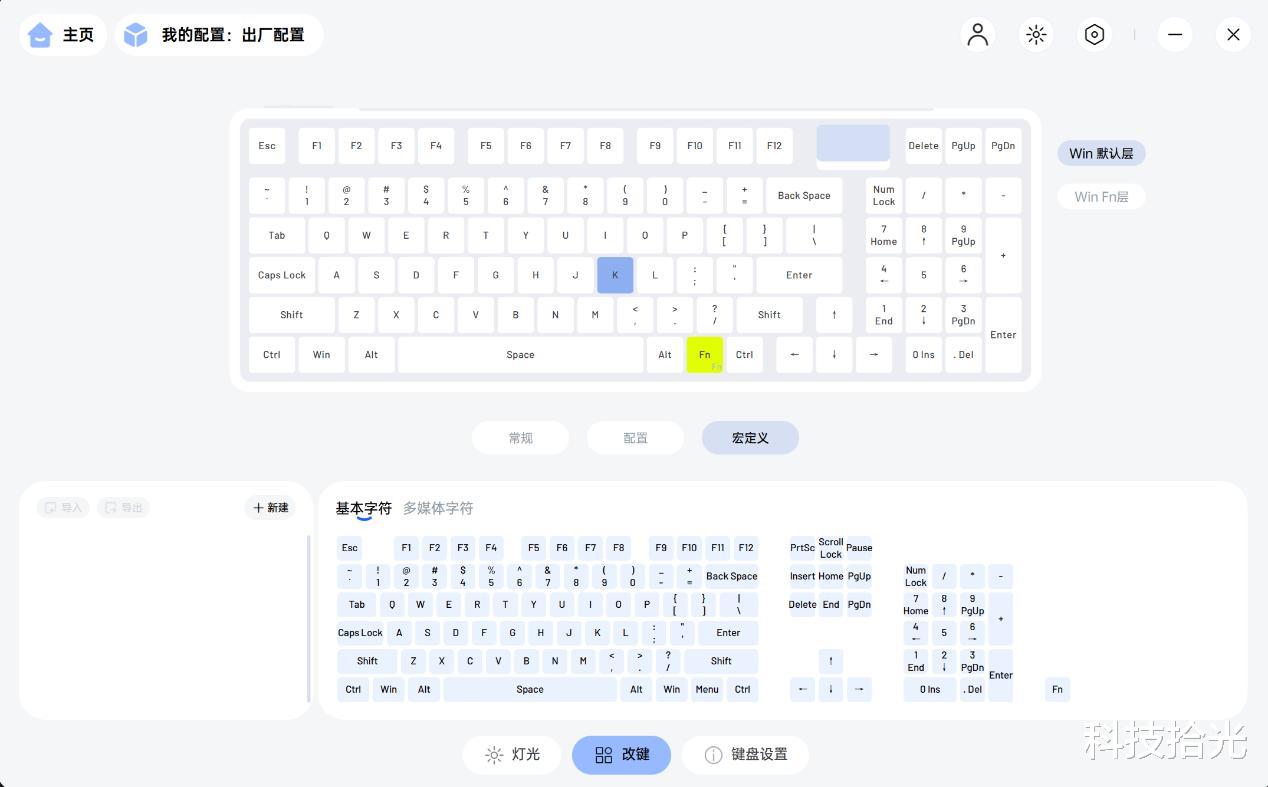1268x787 pixels.
Task: Click the blank knob area beside F12
Action: click(x=853, y=143)
